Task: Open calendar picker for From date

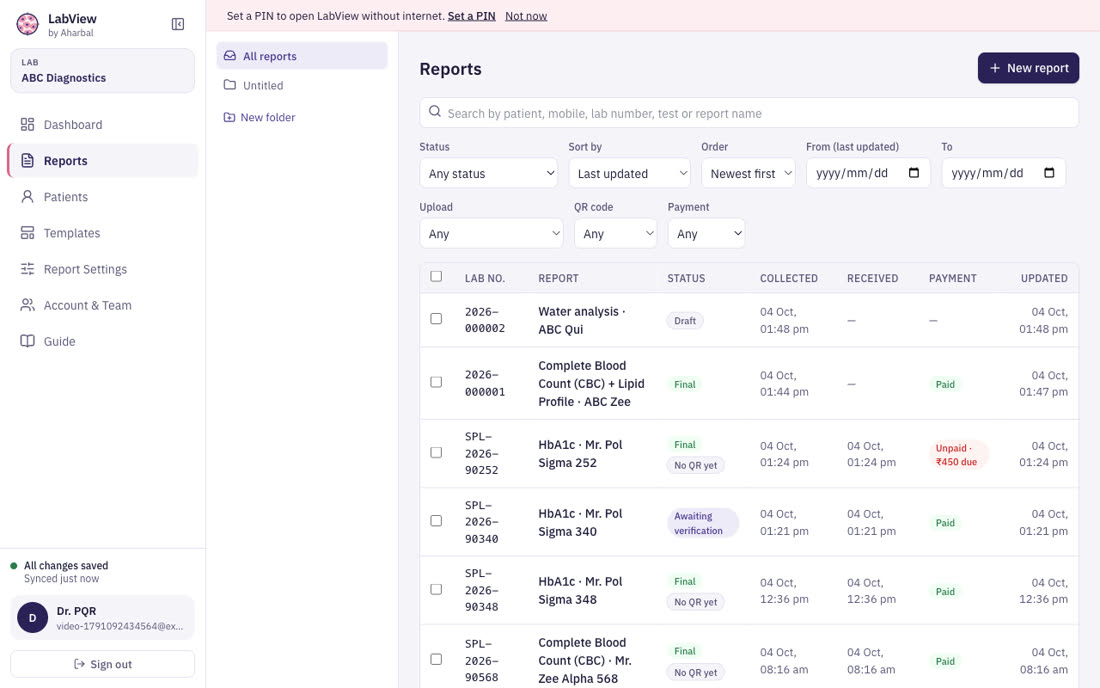Action: pos(913,173)
